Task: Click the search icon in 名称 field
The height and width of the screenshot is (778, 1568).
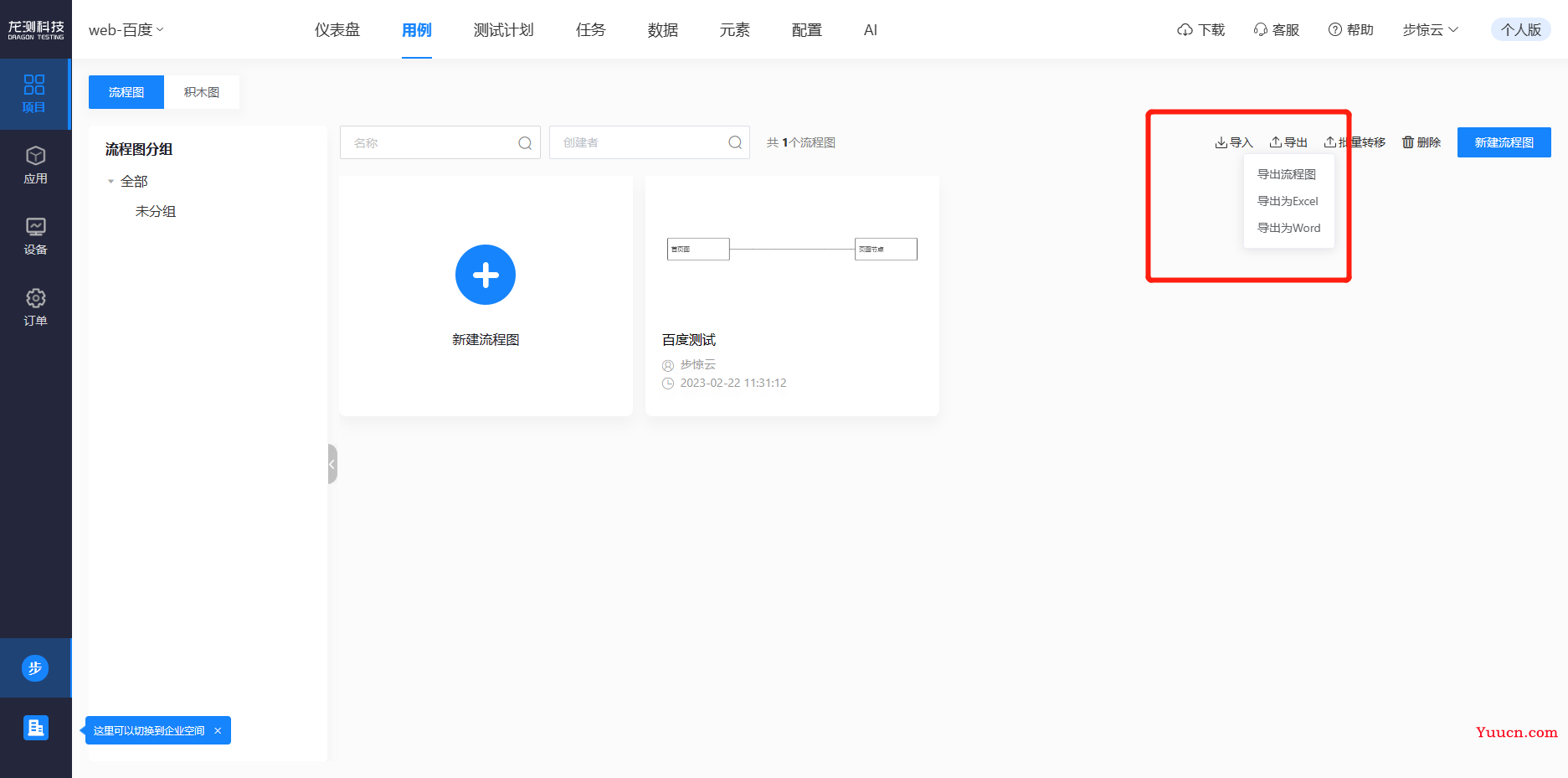Action: (x=525, y=143)
